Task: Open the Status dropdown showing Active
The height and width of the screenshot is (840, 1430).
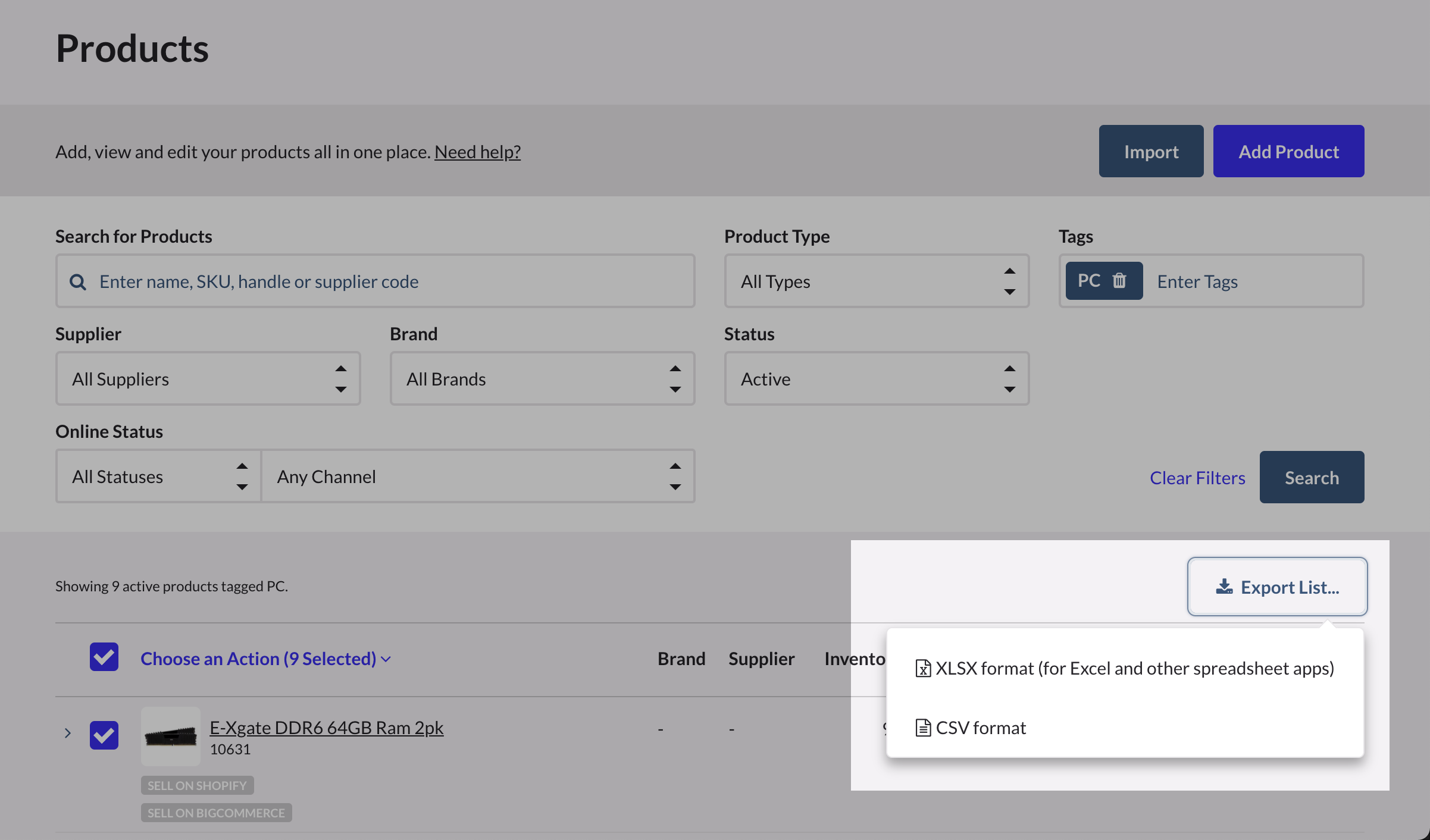Action: pyautogui.click(x=876, y=379)
